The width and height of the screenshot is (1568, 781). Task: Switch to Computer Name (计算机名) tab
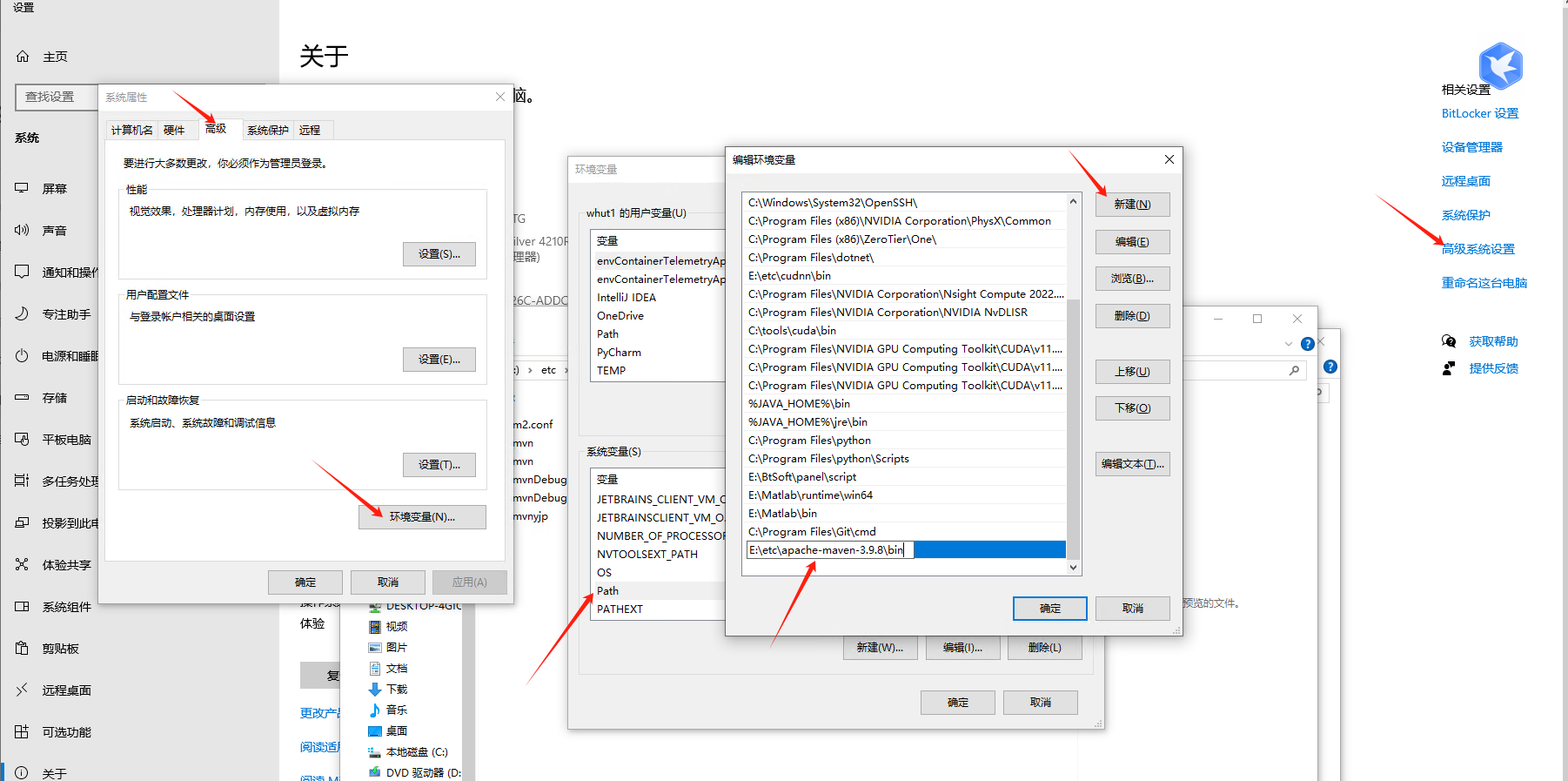coord(131,130)
